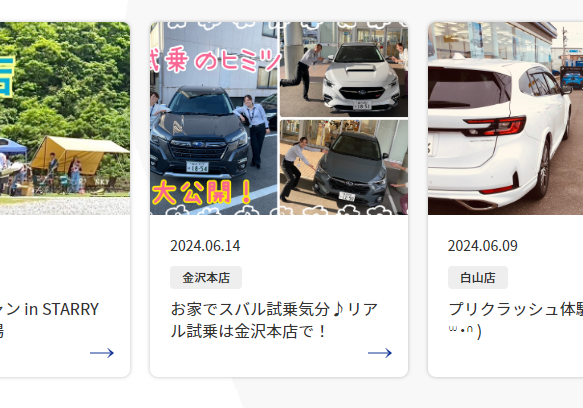Click the arrow icon on the 金沢本店 card
This screenshot has width=583, height=408.
(x=380, y=353)
